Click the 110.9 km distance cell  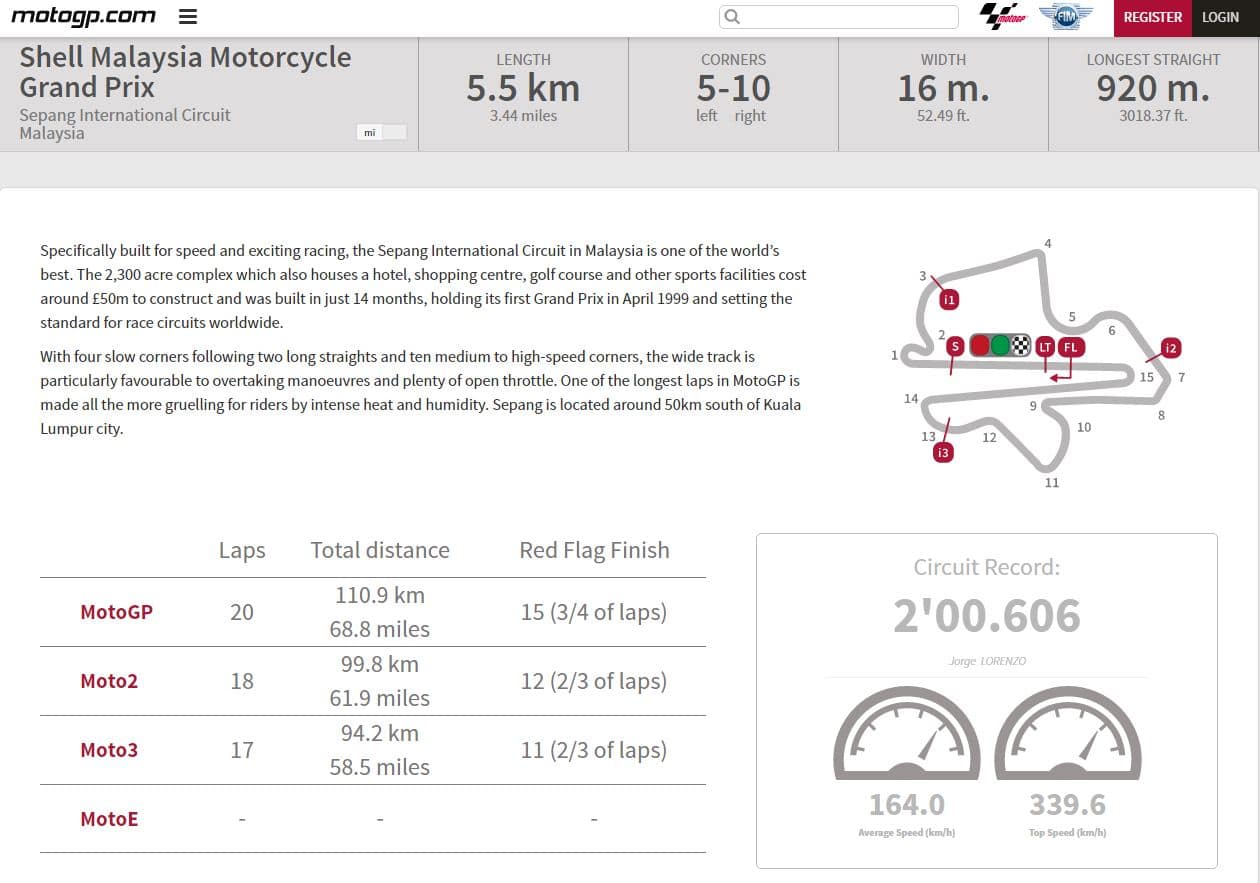[380, 595]
